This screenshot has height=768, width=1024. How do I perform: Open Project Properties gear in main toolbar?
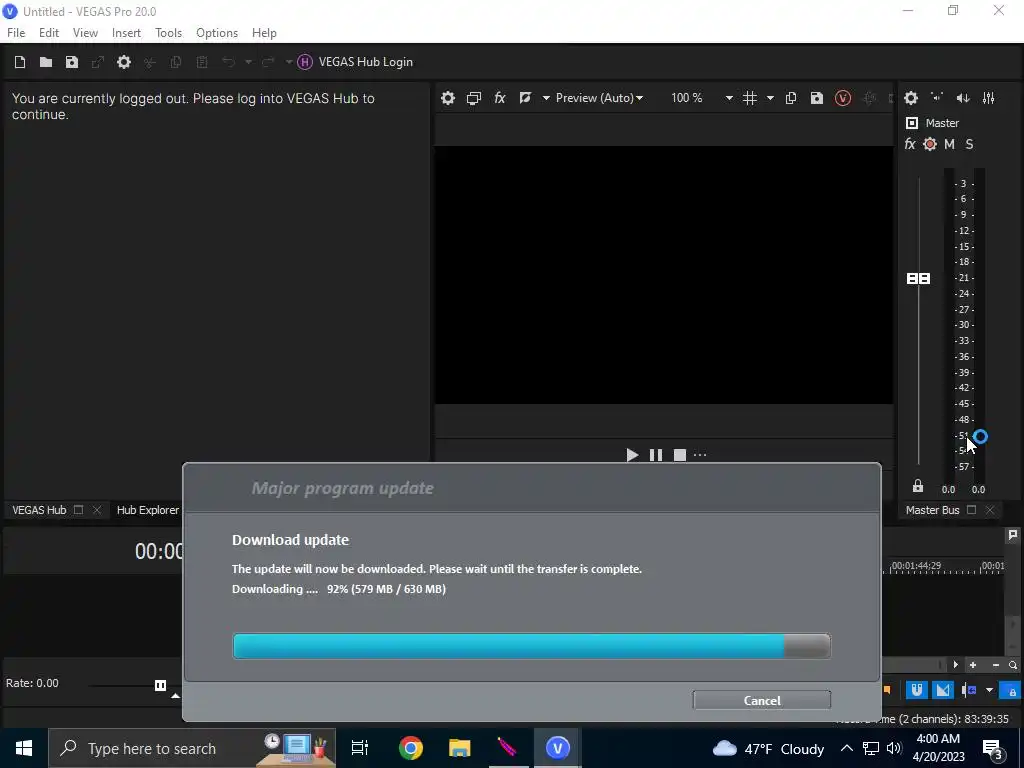[123, 62]
